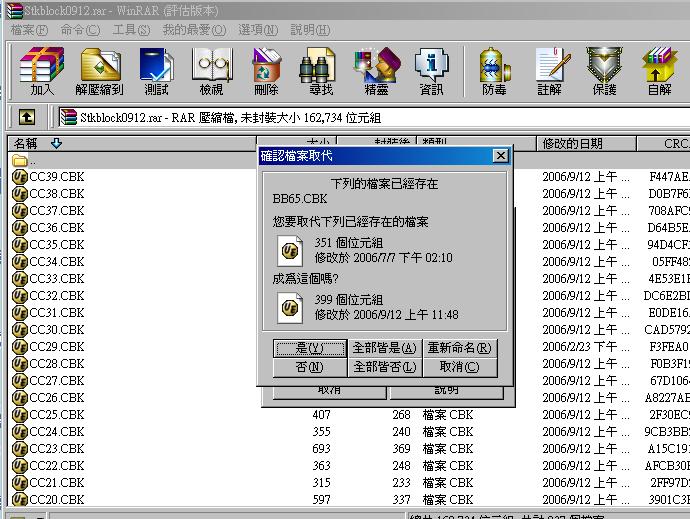Go up one level with arrow button
This screenshot has width=690, height=519.
[27, 117]
